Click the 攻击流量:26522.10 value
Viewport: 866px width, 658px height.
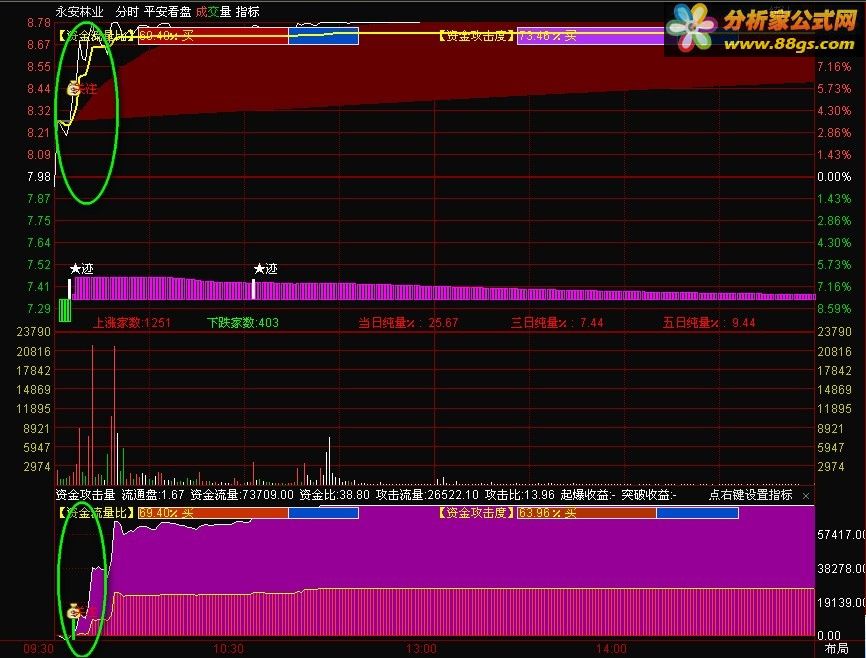pyautogui.click(x=427, y=495)
